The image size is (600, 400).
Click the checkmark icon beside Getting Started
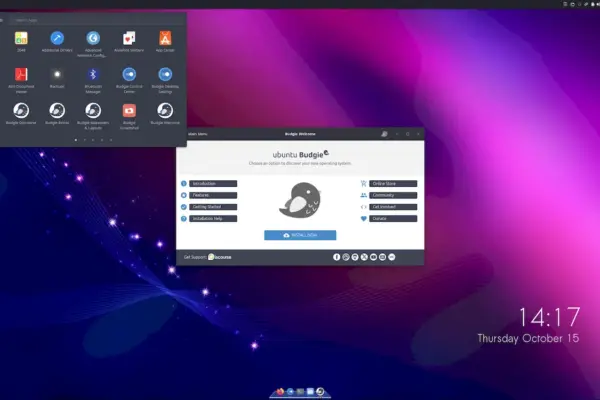pyautogui.click(x=184, y=207)
